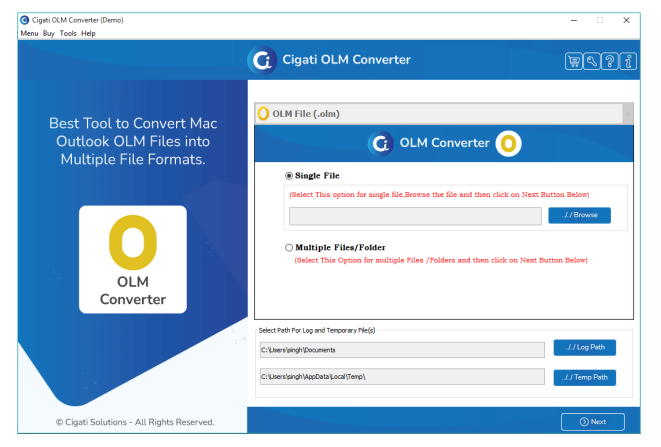The height and width of the screenshot is (447, 661).
Task: Click the large OLM Converter logo tile
Action: [133, 259]
